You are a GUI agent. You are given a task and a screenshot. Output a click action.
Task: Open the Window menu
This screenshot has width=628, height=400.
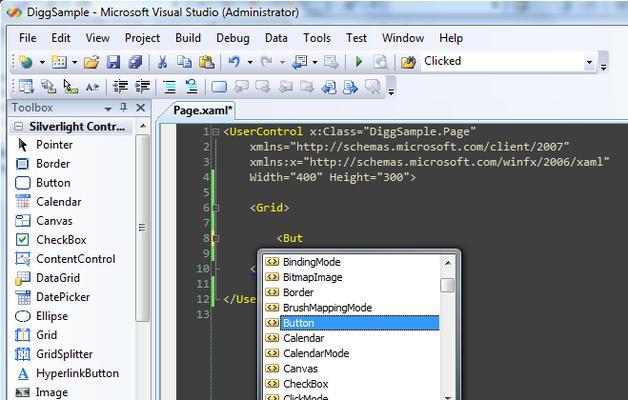pyautogui.click(x=403, y=38)
